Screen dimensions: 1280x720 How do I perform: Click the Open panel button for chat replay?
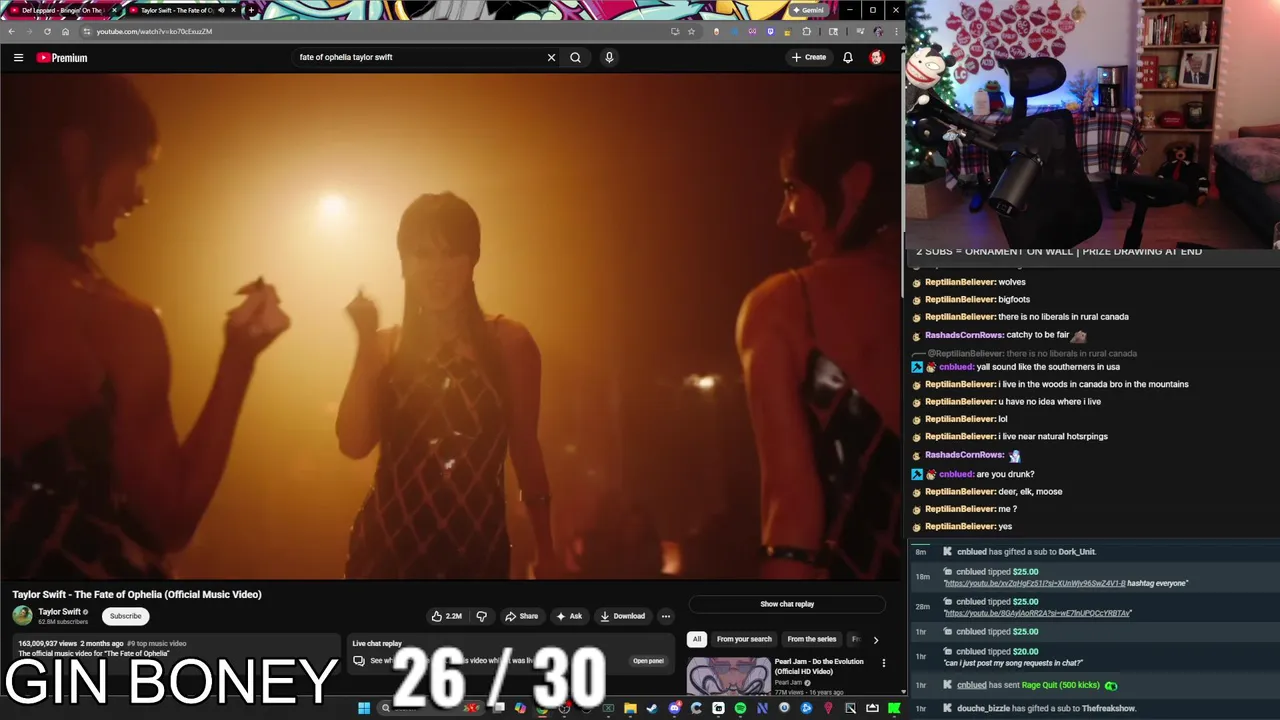[x=648, y=661]
